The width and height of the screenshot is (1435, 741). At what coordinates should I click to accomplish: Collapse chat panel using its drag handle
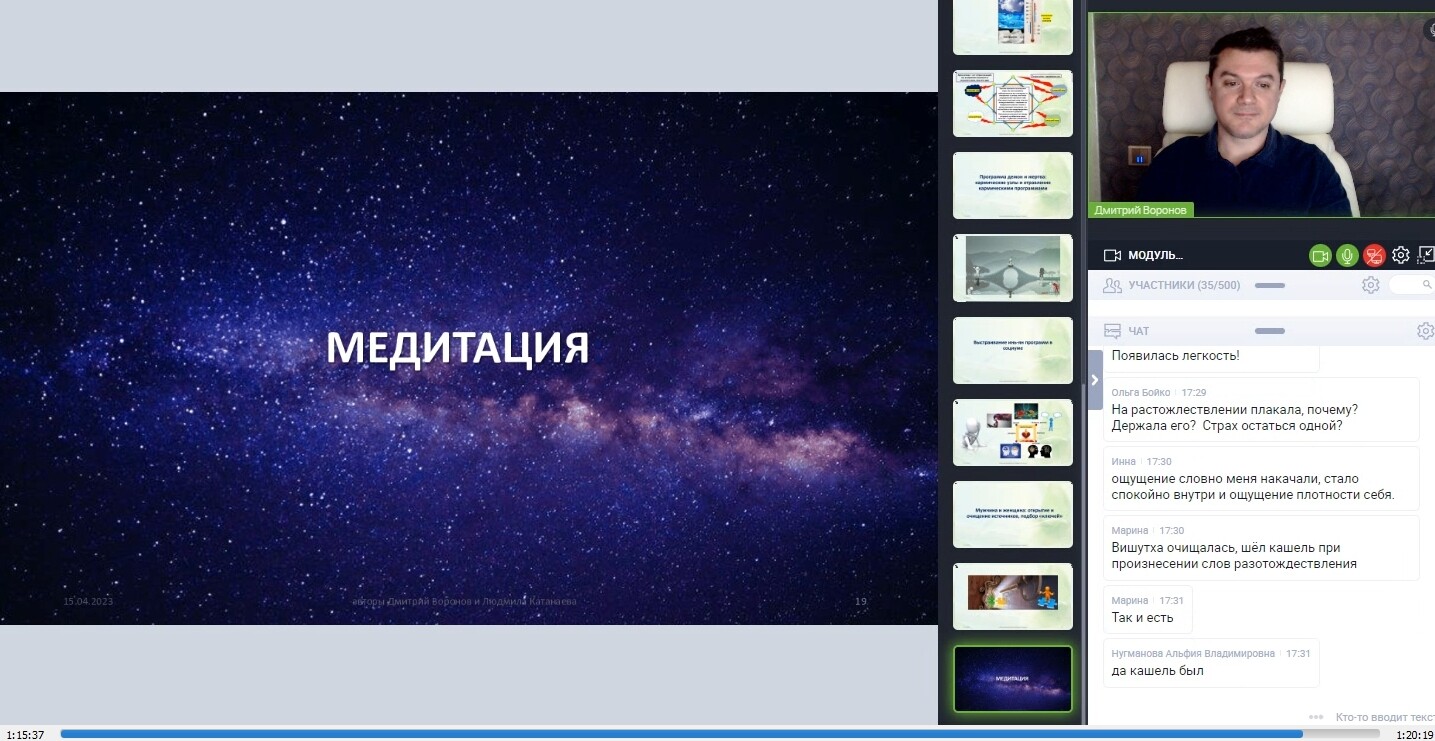point(1269,331)
